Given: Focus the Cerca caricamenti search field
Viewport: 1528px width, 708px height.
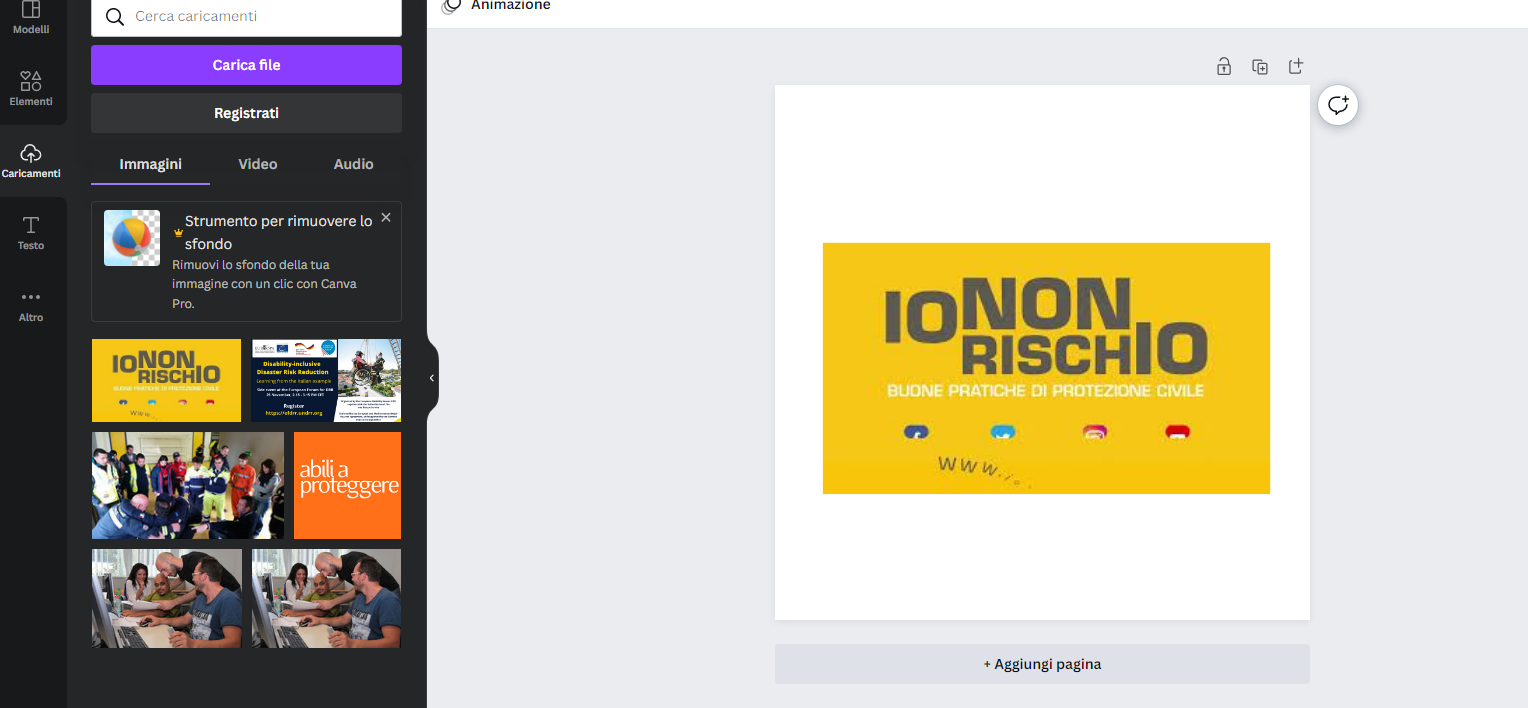Looking at the screenshot, I should point(246,17).
